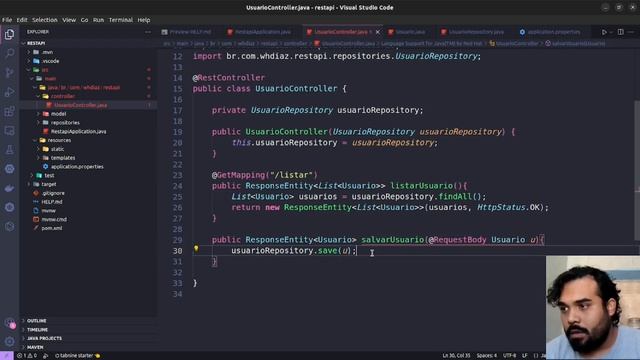Open the Edit menu
The width and height of the screenshot is (640, 360).
pos(22,20)
